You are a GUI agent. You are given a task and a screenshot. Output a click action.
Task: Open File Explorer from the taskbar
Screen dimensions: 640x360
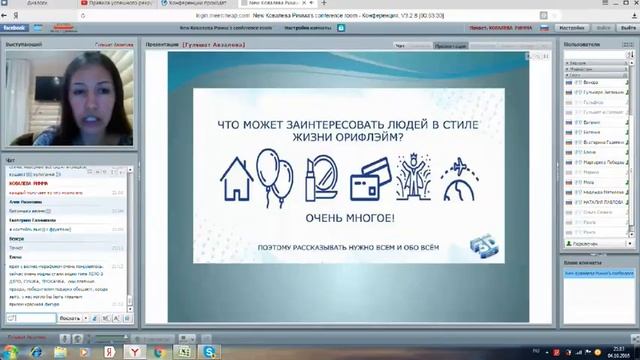click(x=60, y=352)
